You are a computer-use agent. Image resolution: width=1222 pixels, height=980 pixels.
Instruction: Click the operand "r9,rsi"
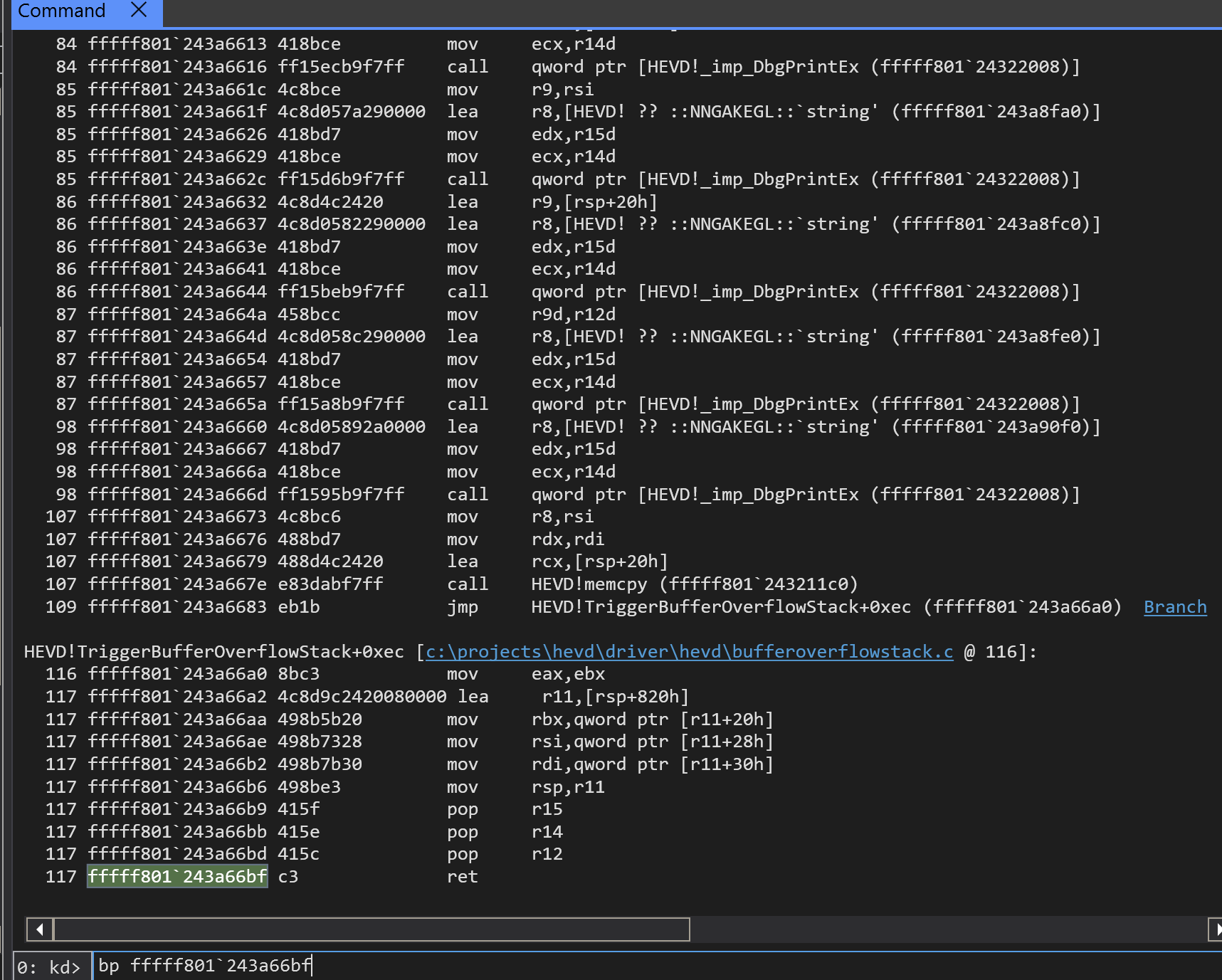click(x=562, y=90)
